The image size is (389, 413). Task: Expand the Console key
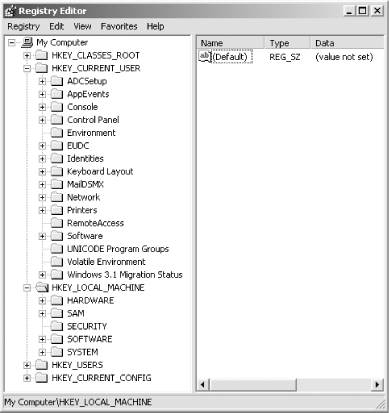pos(42,107)
